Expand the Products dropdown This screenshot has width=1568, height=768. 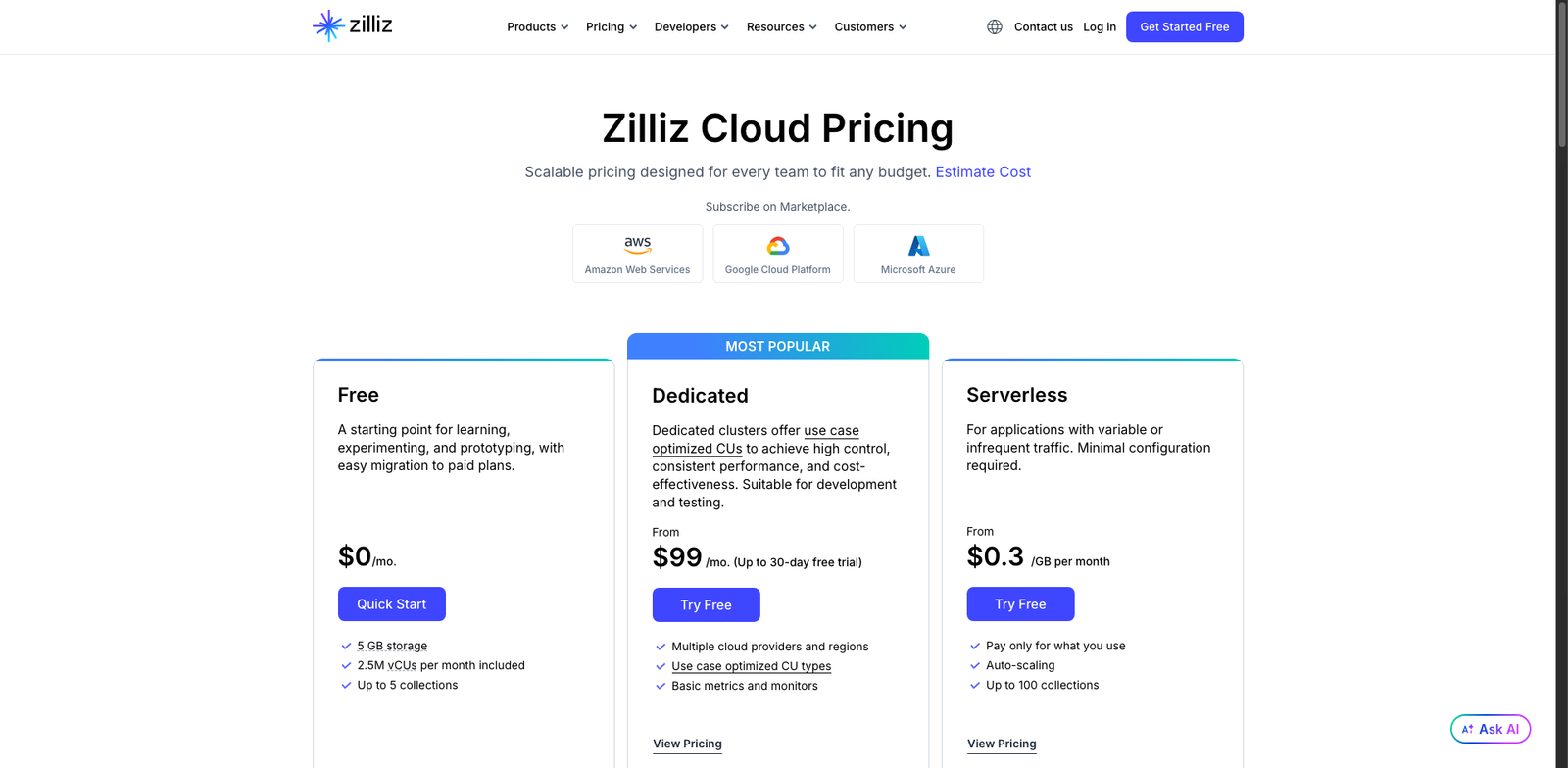[537, 26]
